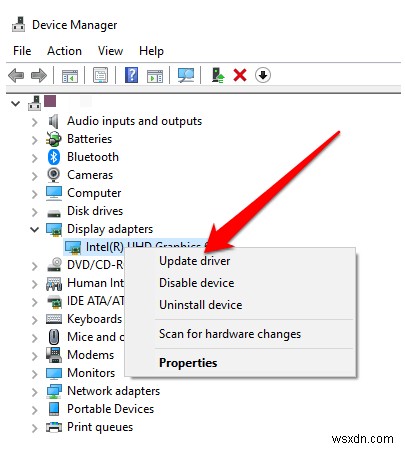Click the Modems phone icon
Screen dimensions: 405x449
click(54, 355)
